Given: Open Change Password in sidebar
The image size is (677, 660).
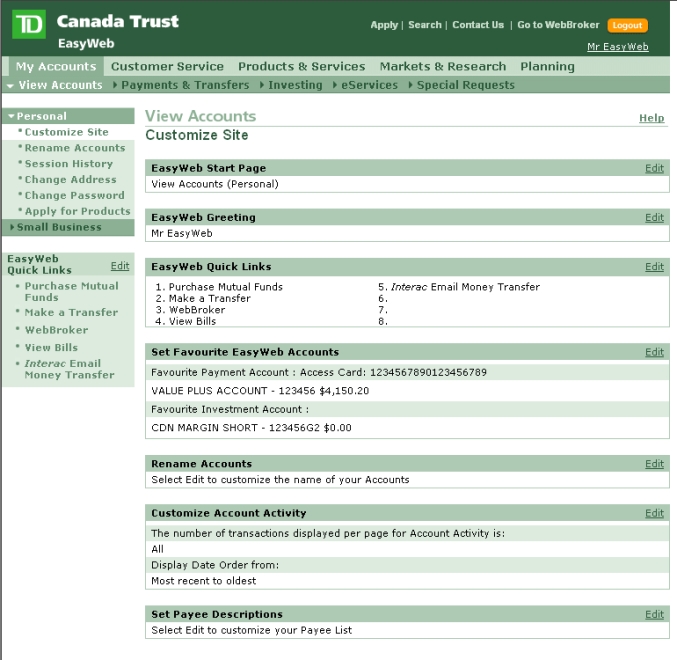Looking at the screenshot, I should pyautogui.click(x=74, y=196).
